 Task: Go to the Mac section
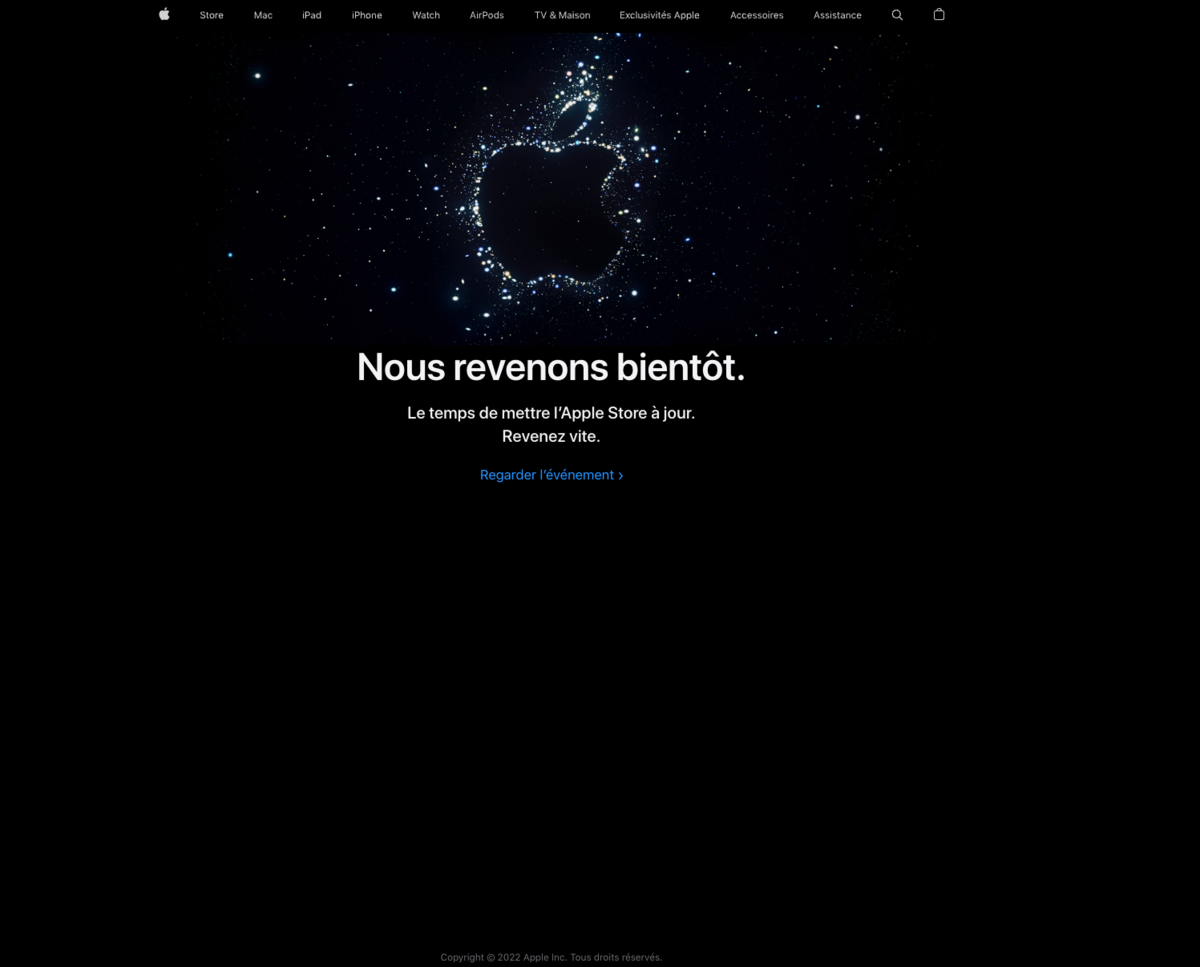point(263,15)
